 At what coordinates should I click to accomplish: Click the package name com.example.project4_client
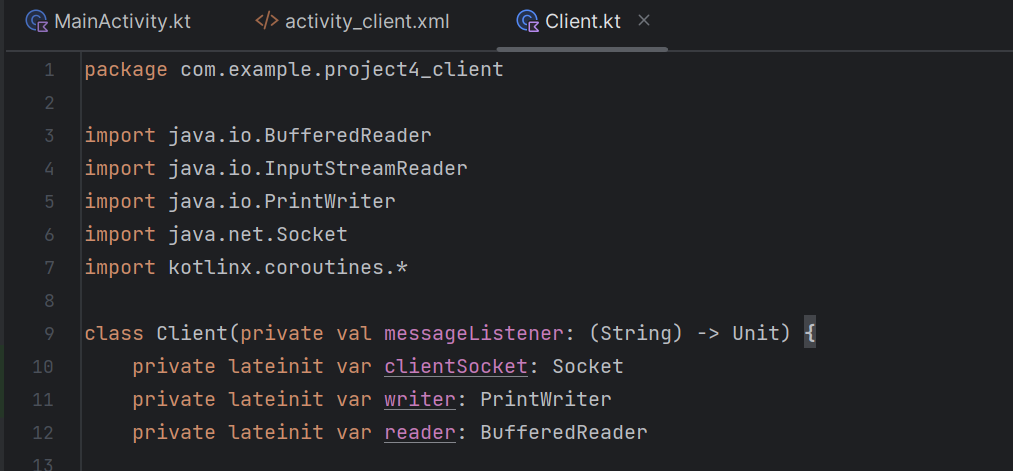[341, 70]
